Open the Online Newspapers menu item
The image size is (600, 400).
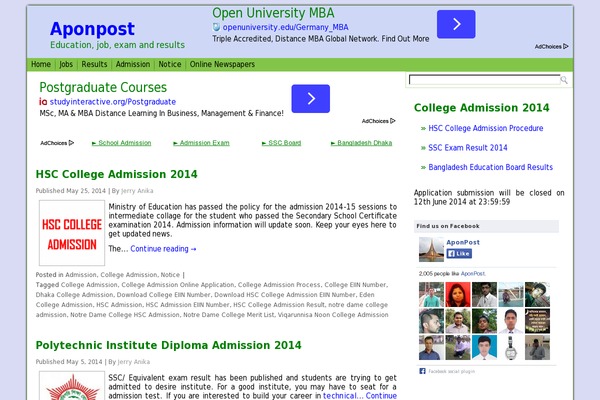point(222,64)
